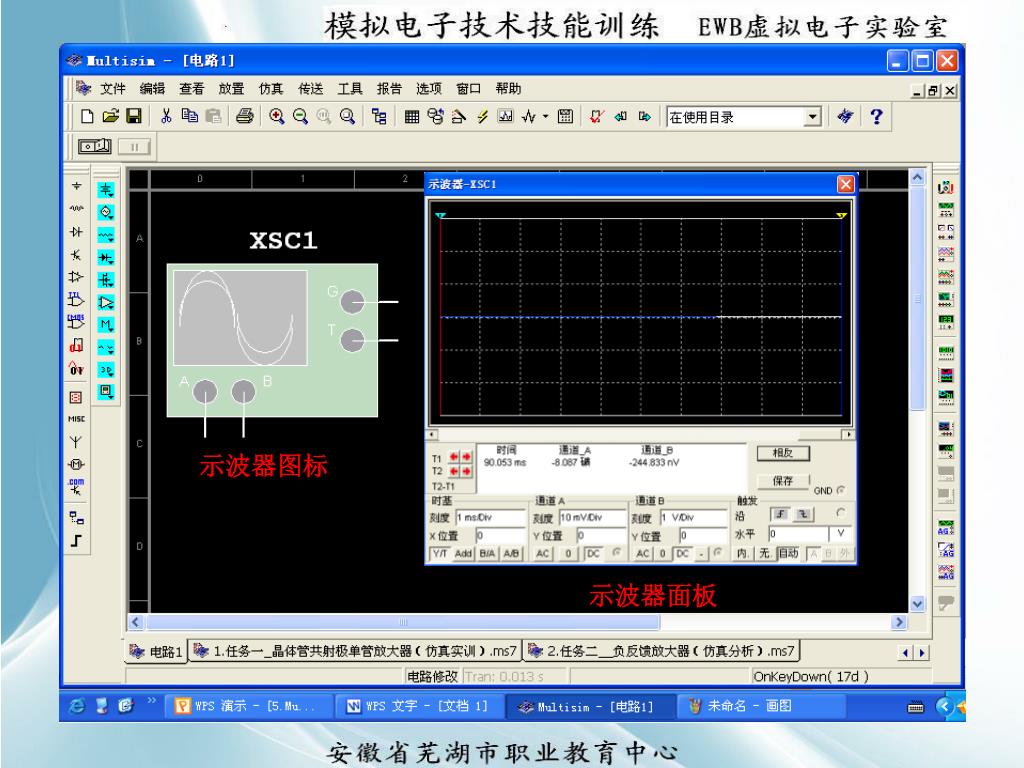1024x768 pixels.
Task: Select the rising trigger edge
Action: point(780,515)
